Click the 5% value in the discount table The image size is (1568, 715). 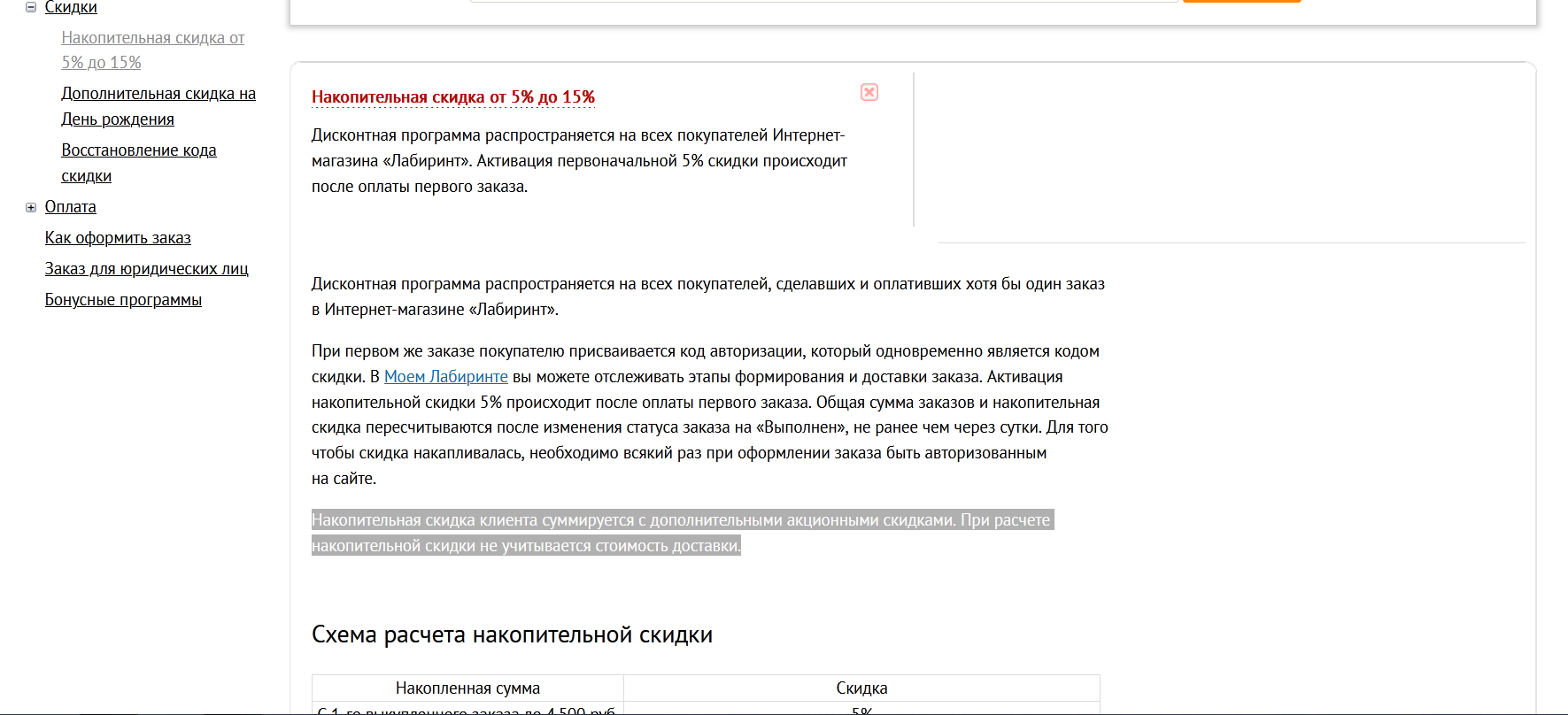click(861, 710)
